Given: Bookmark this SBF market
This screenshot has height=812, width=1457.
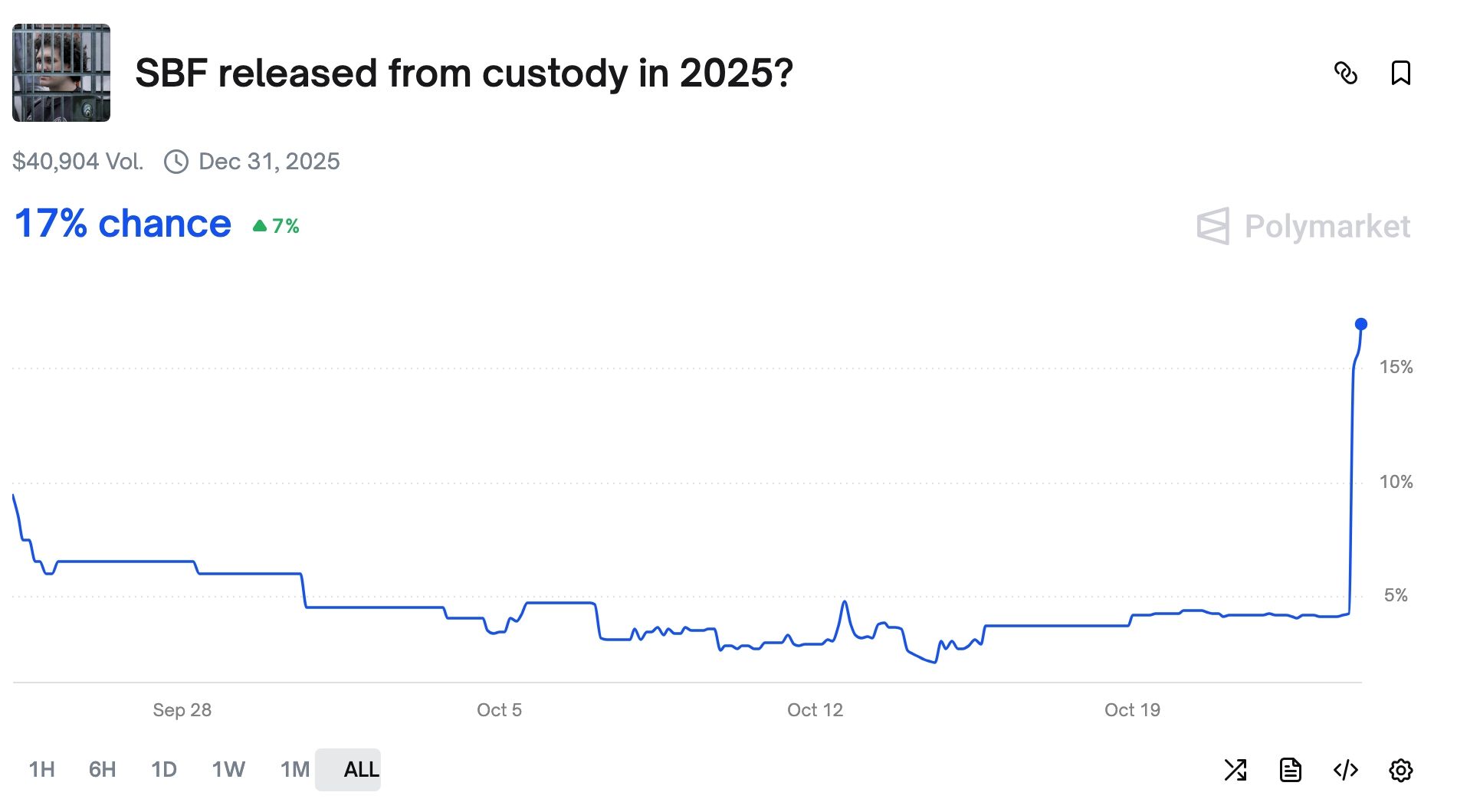Looking at the screenshot, I should [1400, 74].
